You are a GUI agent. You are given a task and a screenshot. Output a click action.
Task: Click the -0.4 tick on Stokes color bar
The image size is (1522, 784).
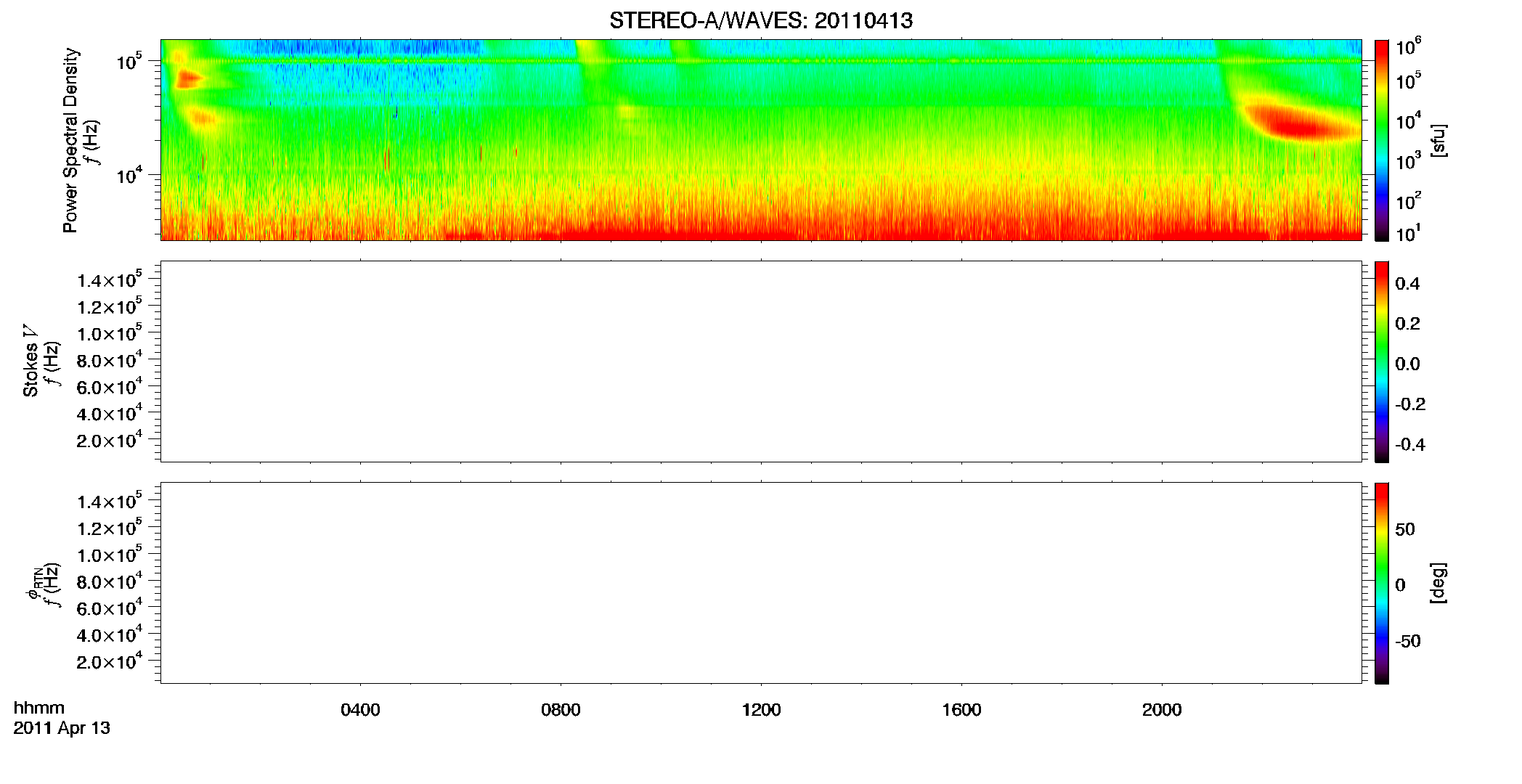click(1410, 445)
